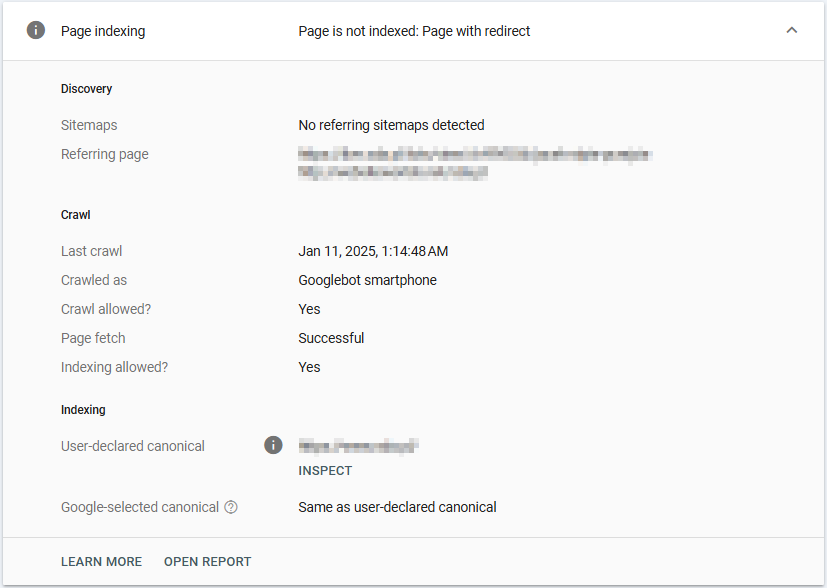Screen dimensions: 827x588
Task: Open help icon next to Google-selected canonical
Action: pos(231,507)
